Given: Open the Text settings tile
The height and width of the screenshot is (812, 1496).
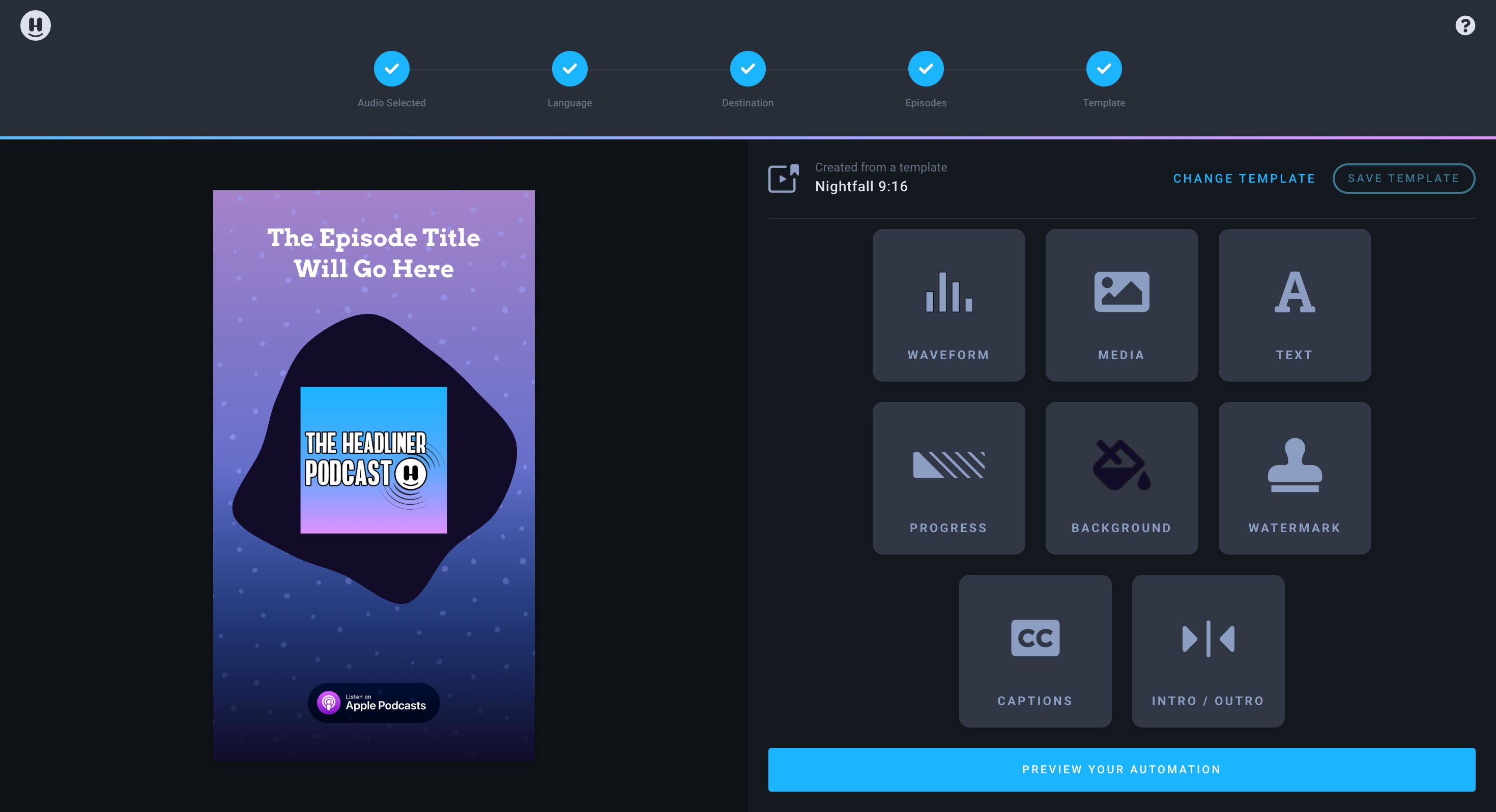Looking at the screenshot, I should click(1294, 305).
